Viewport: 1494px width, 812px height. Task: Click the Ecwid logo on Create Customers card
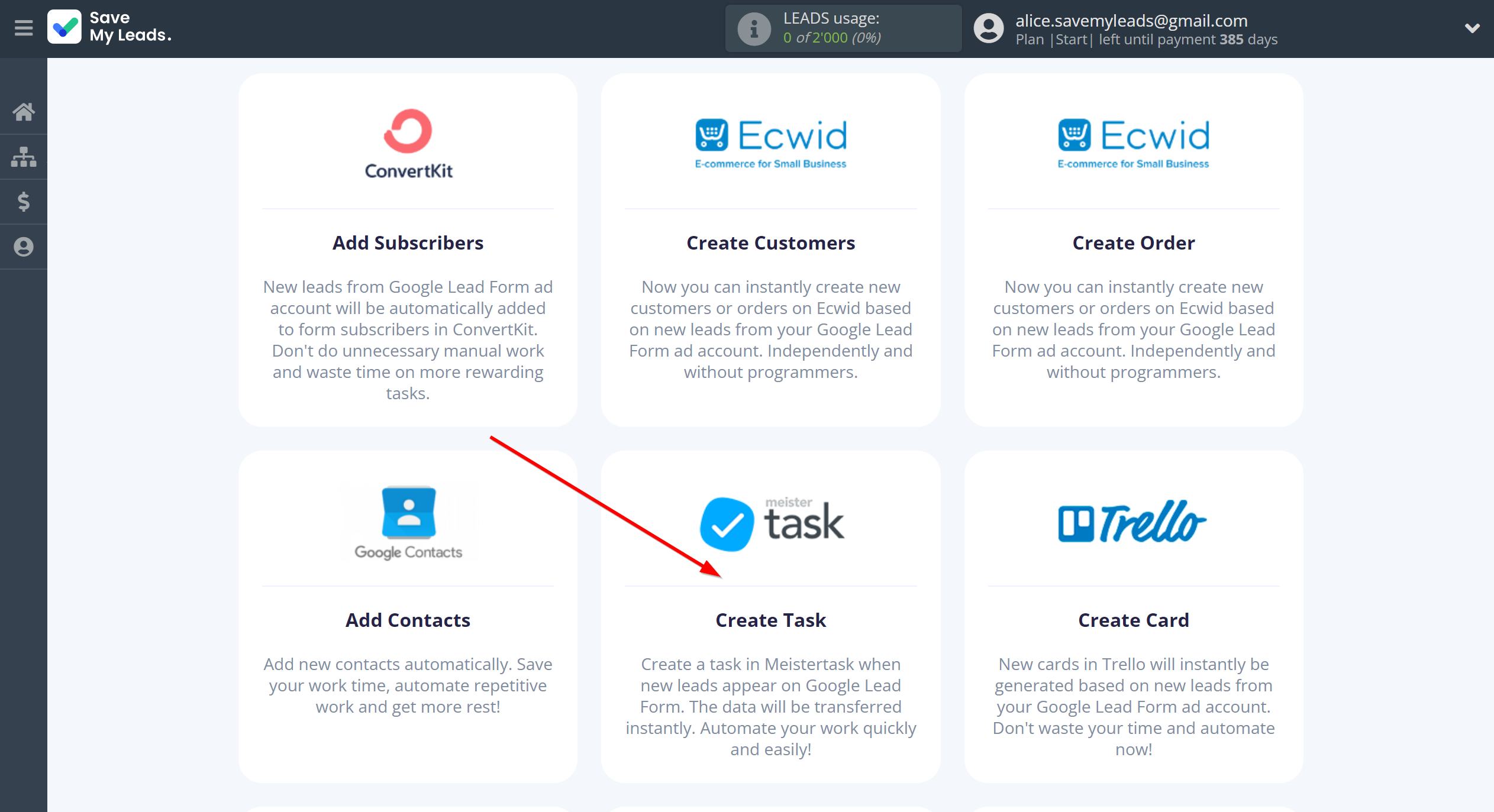click(771, 144)
